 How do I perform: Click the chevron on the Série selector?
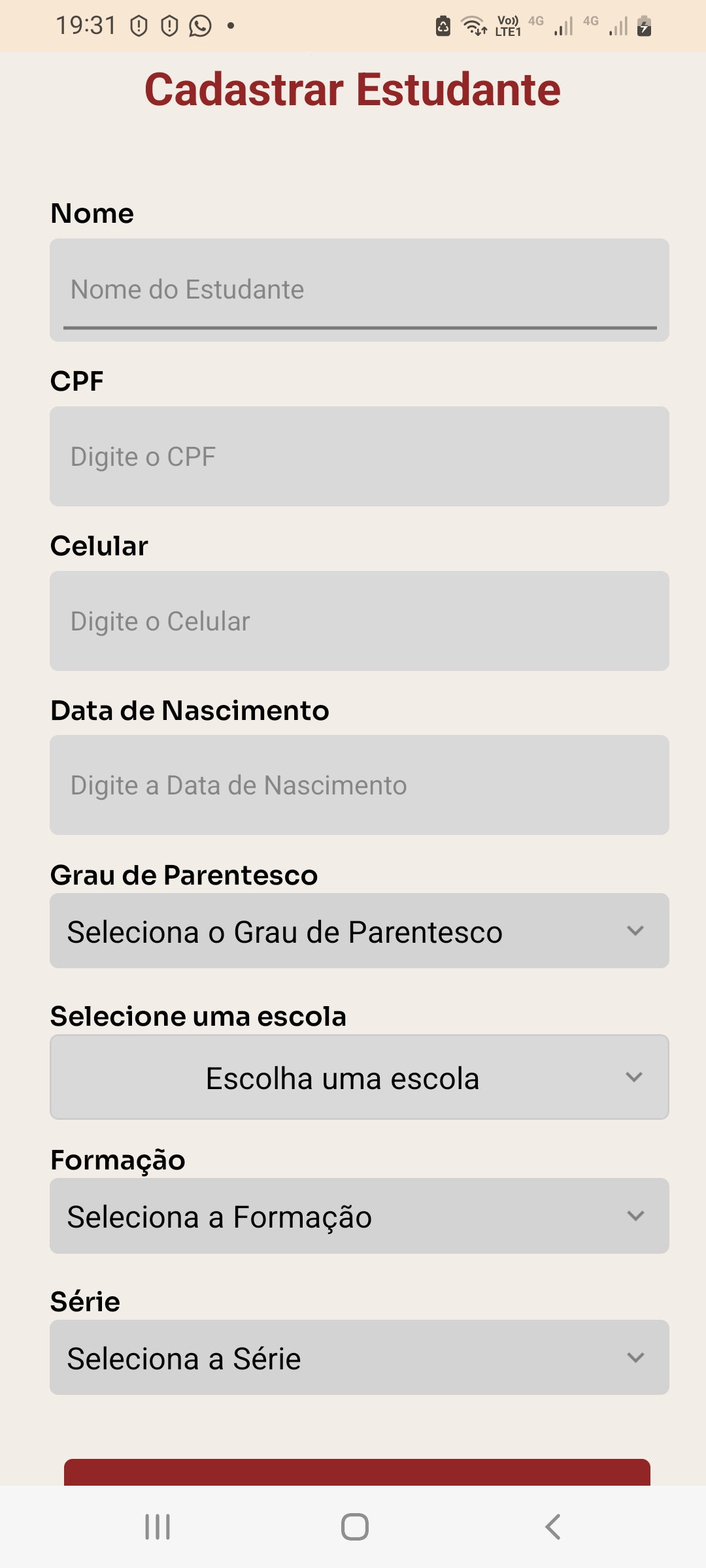click(x=635, y=1358)
